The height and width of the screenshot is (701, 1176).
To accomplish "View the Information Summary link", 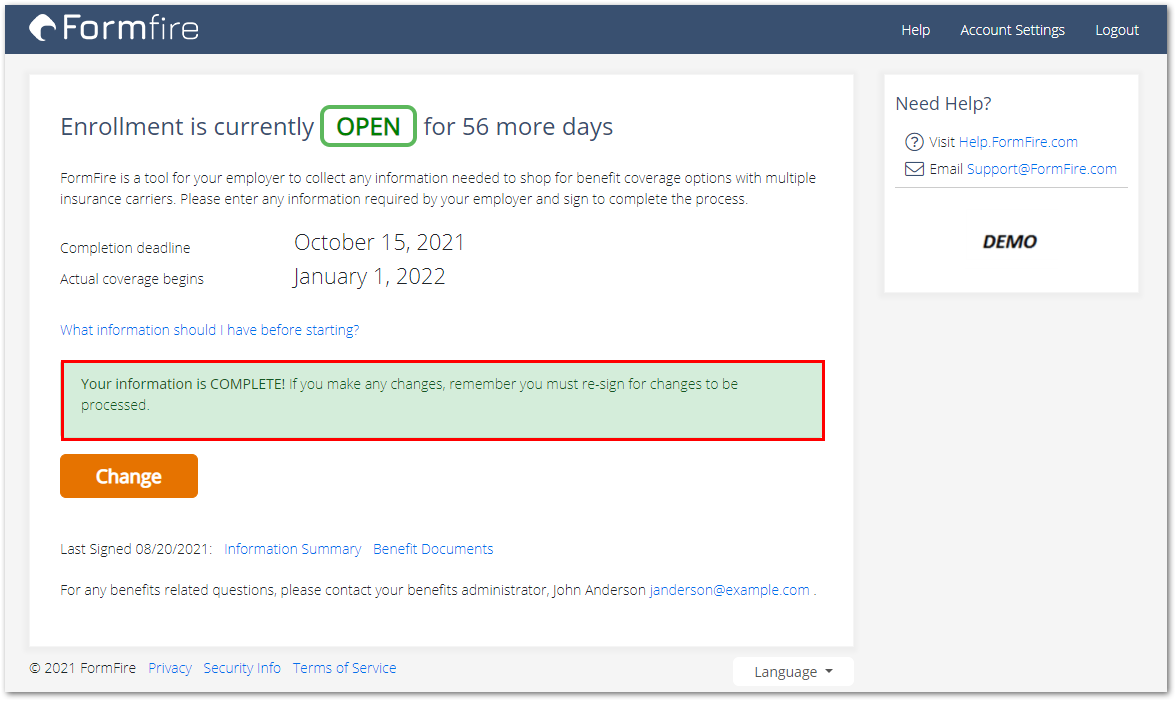I will (292, 549).
